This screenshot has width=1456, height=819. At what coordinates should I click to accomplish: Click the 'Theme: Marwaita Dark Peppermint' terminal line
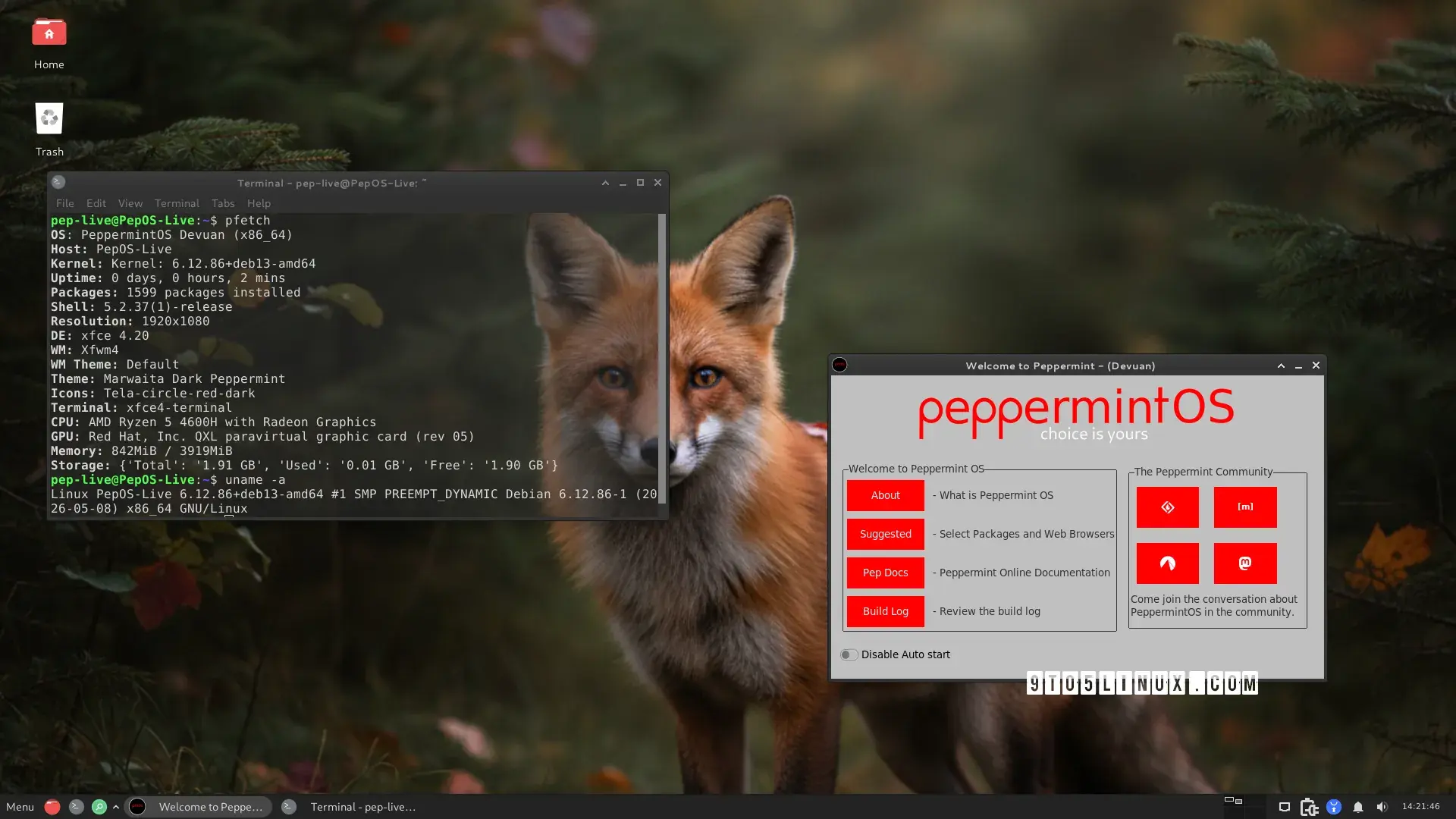click(168, 379)
